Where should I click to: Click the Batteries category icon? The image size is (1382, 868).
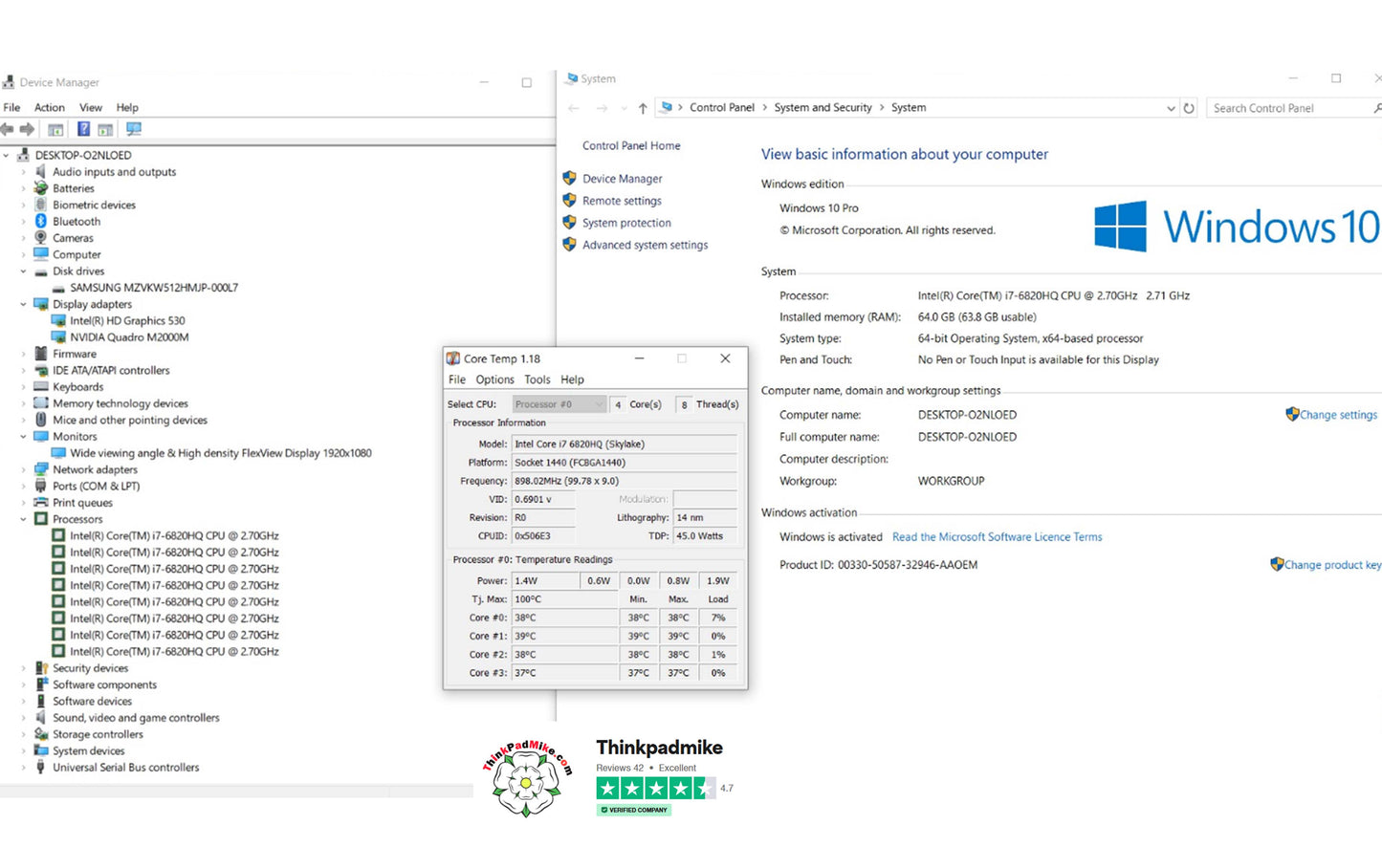tap(40, 188)
